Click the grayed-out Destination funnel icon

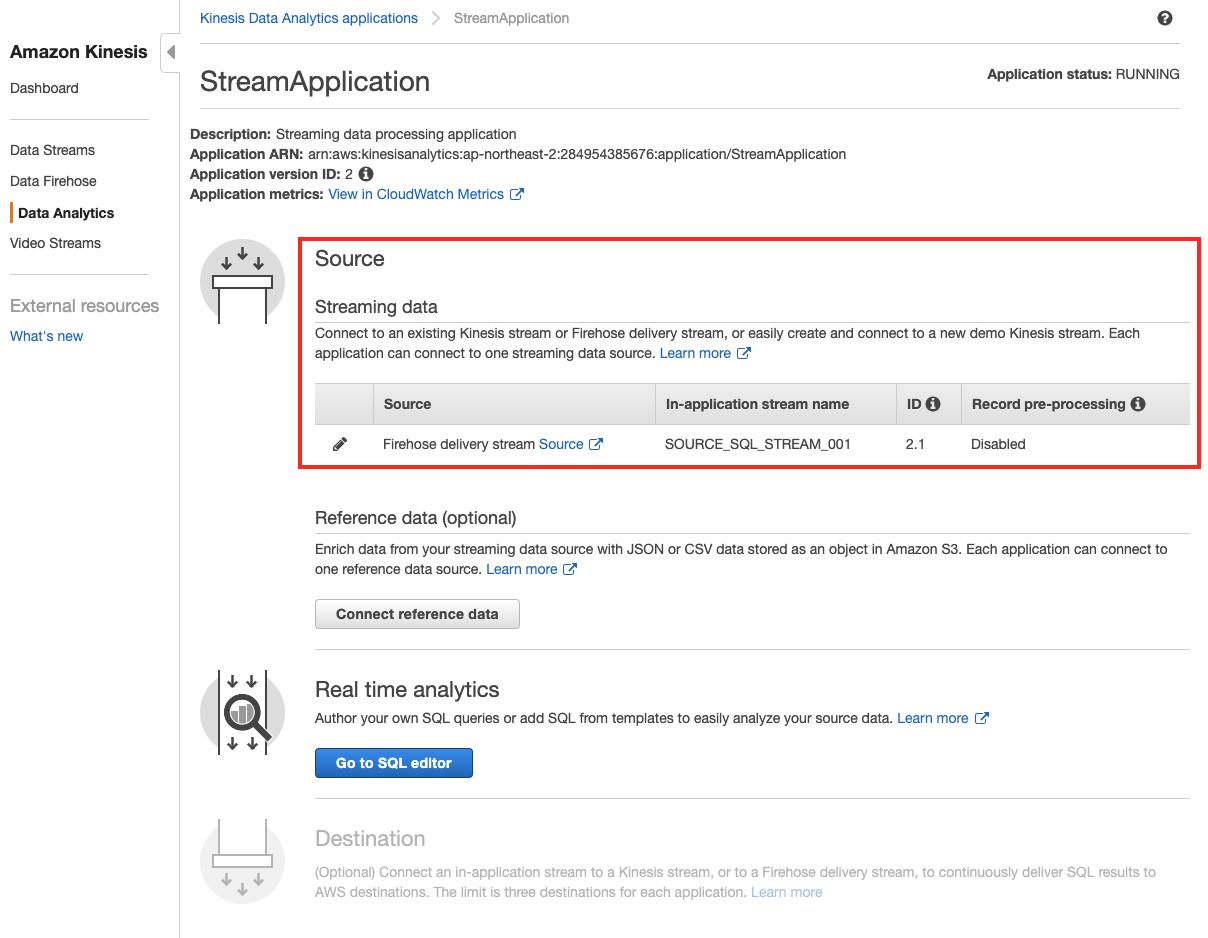[x=242, y=860]
